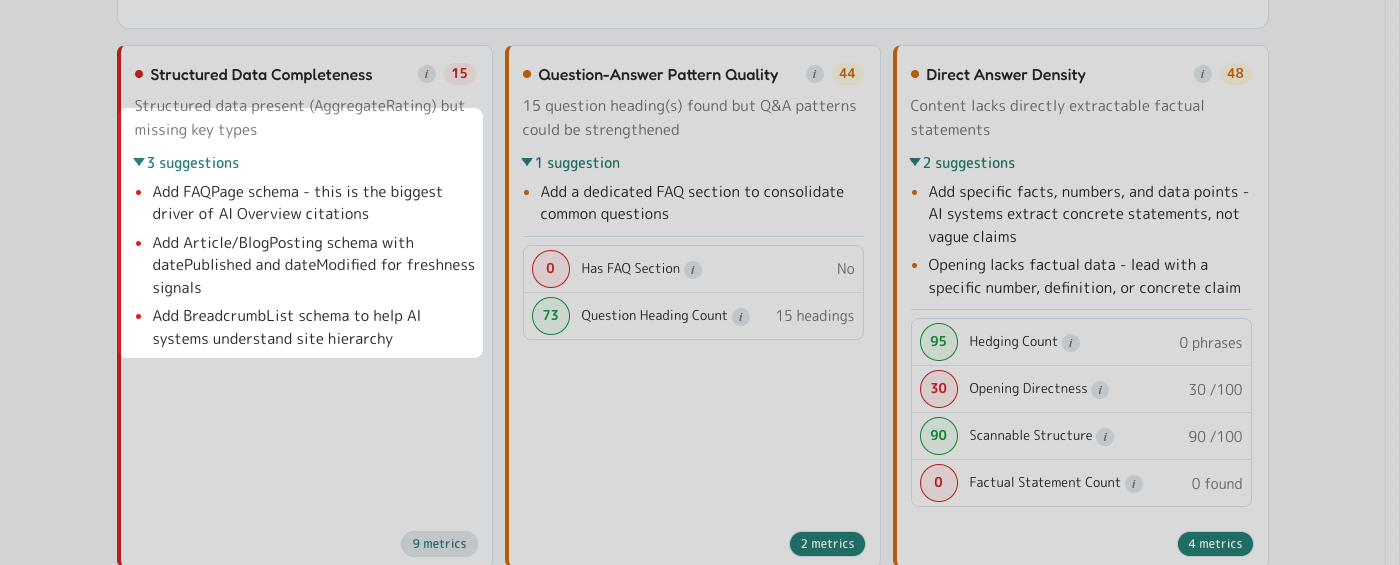The image size is (1400, 565).
Task: Click the Add Article/BlogPosting schema suggestion
Action: pos(314,265)
